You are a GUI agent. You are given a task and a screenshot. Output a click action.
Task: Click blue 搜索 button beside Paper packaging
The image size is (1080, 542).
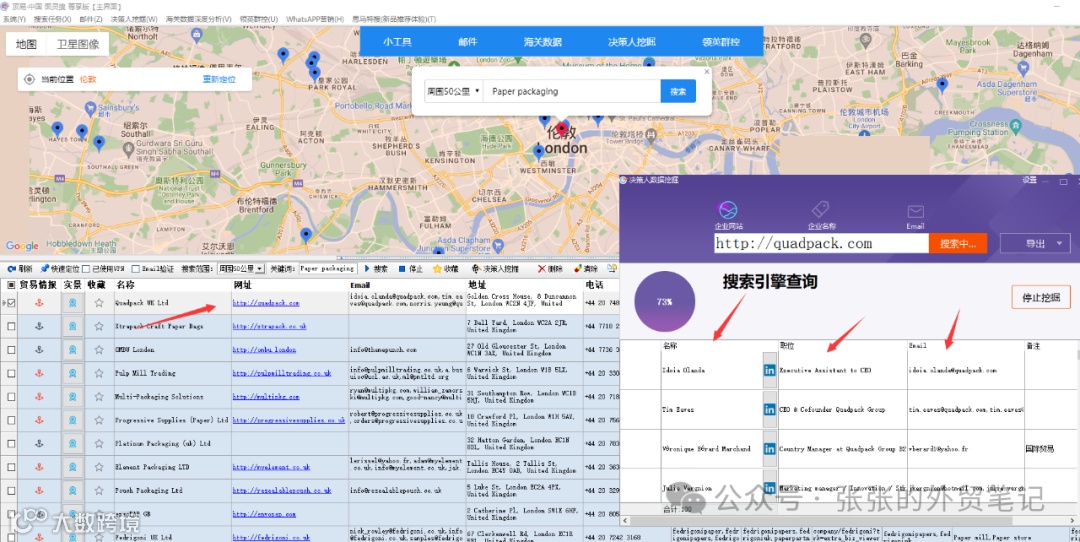(678, 91)
